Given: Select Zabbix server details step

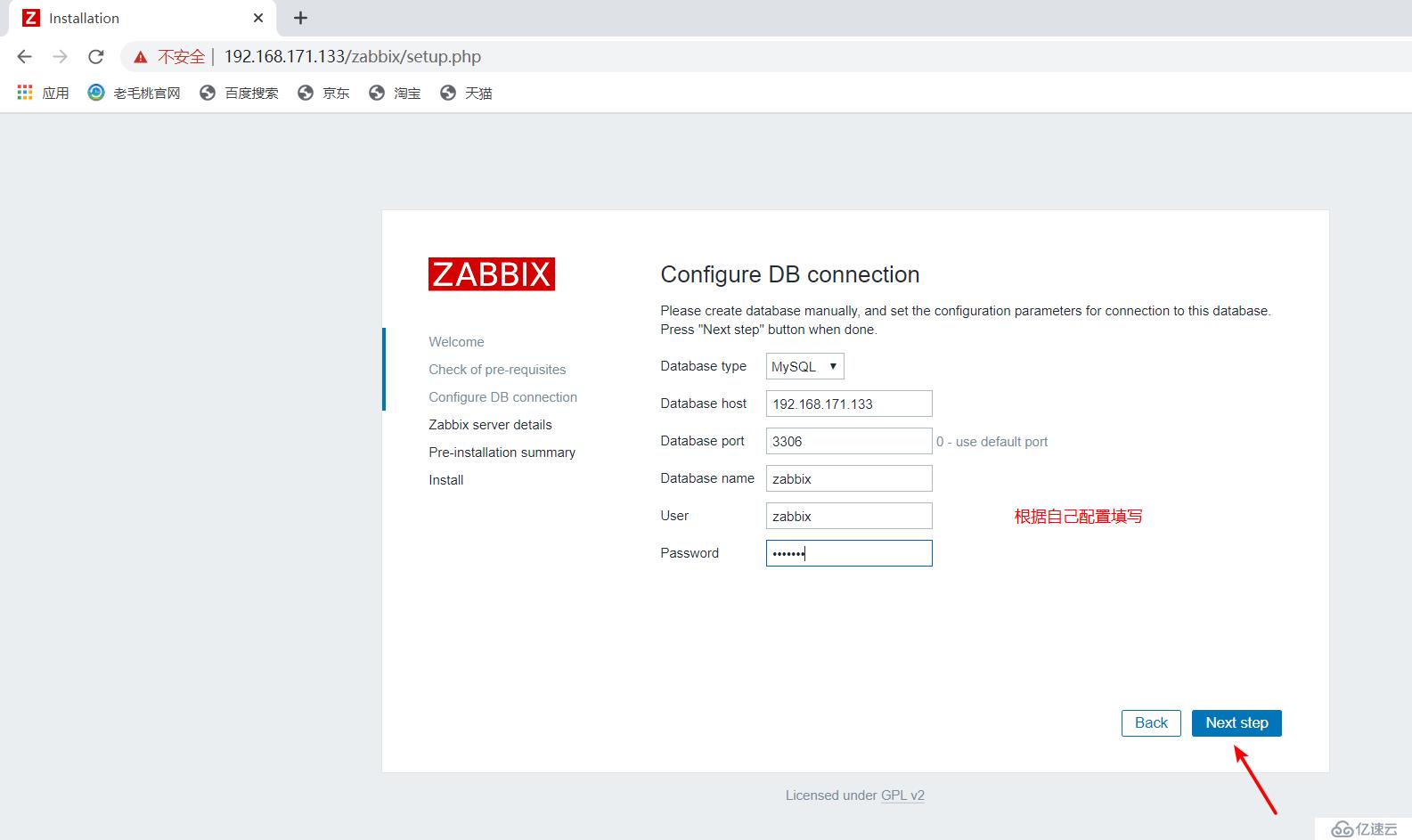Looking at the screenshot, I should (490, 425).
